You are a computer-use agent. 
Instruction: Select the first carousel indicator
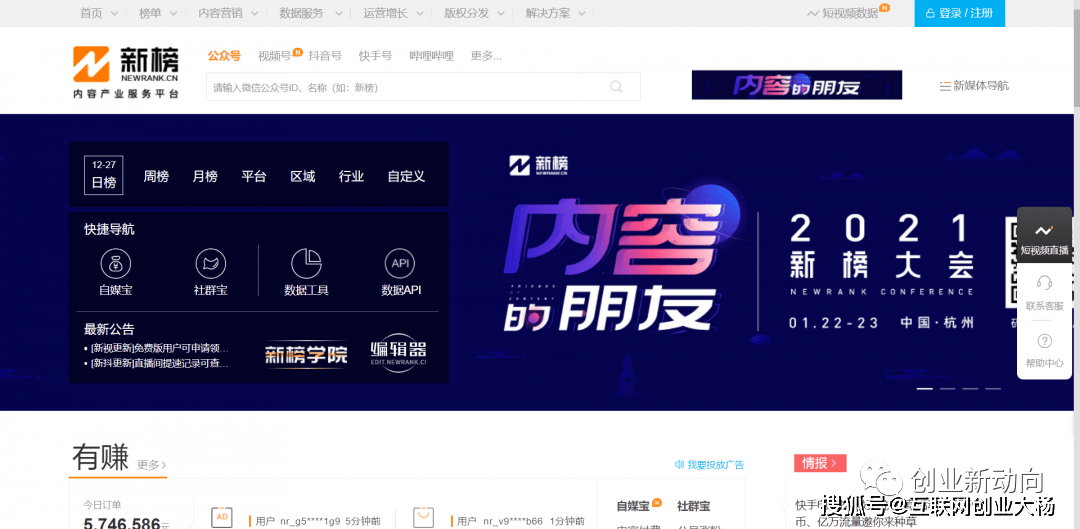click(924, 388)
